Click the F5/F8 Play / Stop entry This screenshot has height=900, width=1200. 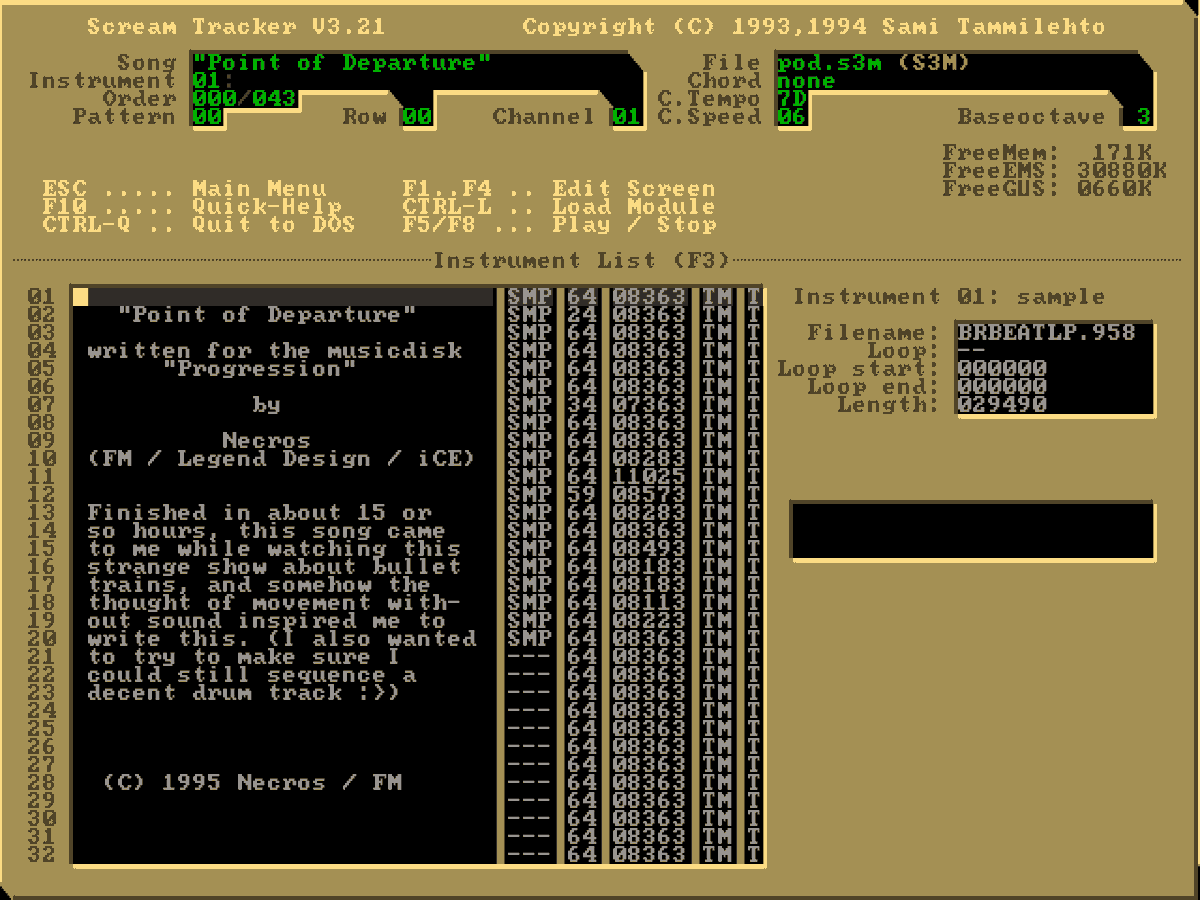coord(559,225)
